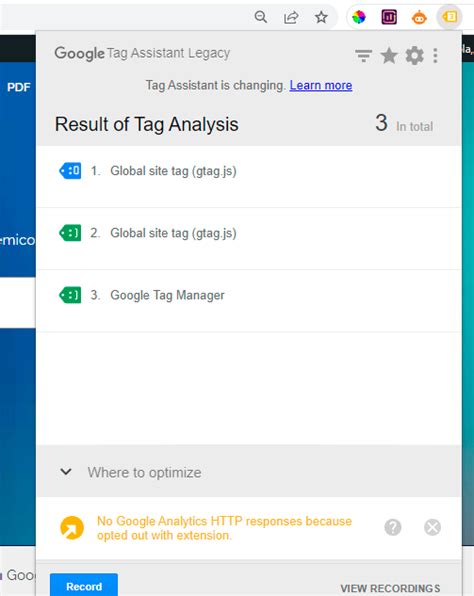Open the three-dot more options menu
The height and width of the screenshot is (596, 474).
pos(435,56)
